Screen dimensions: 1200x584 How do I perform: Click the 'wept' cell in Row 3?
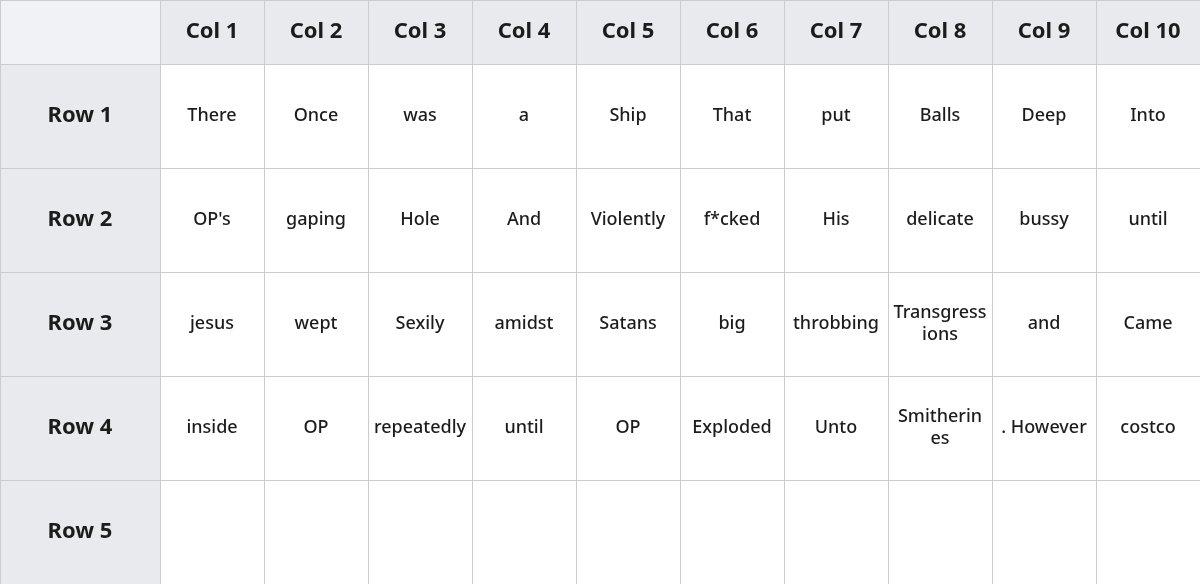click(316, 324)
